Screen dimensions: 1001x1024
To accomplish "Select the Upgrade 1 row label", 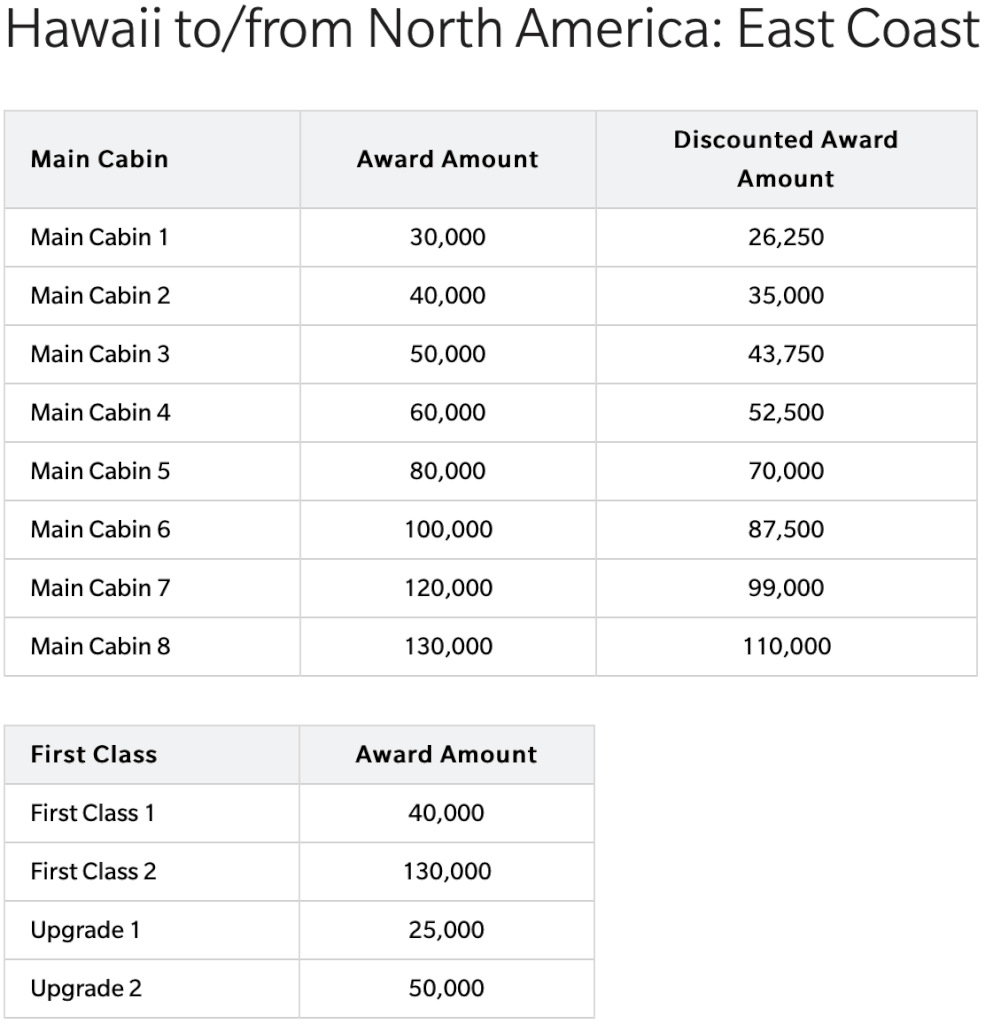I will click(x=85, y=930).
